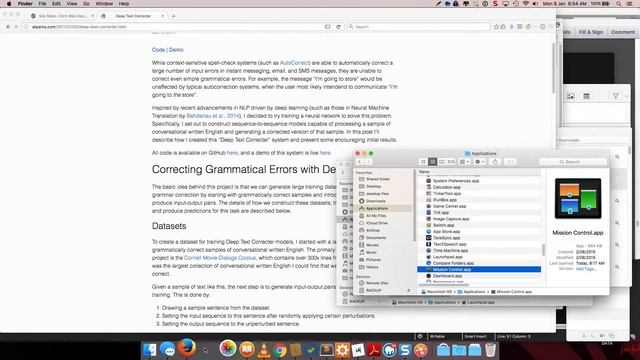Open the Trash in the Dock
Screen dimensions: 640x360
coord(491,350)
